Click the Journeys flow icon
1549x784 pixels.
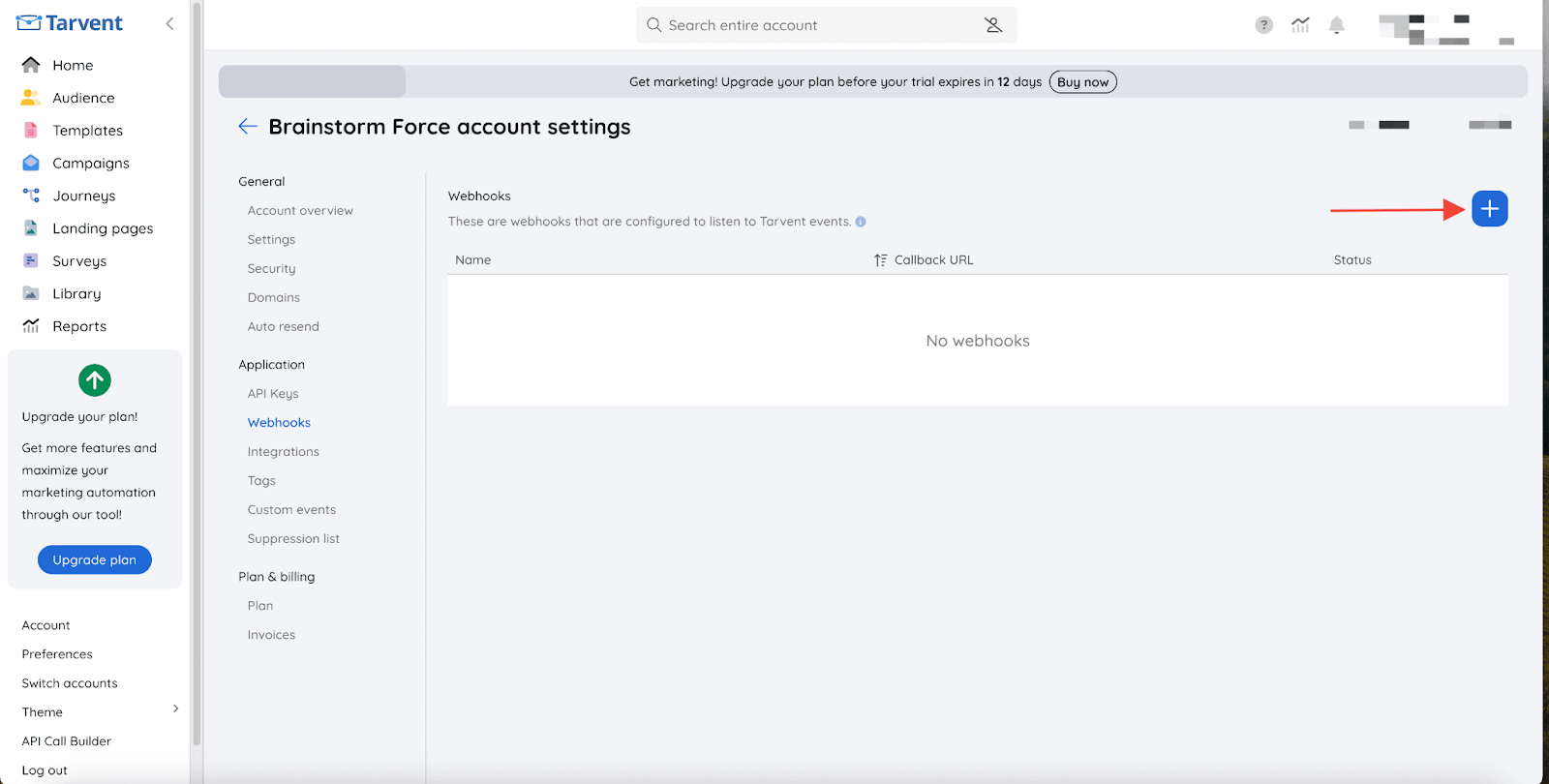(31, 196)
